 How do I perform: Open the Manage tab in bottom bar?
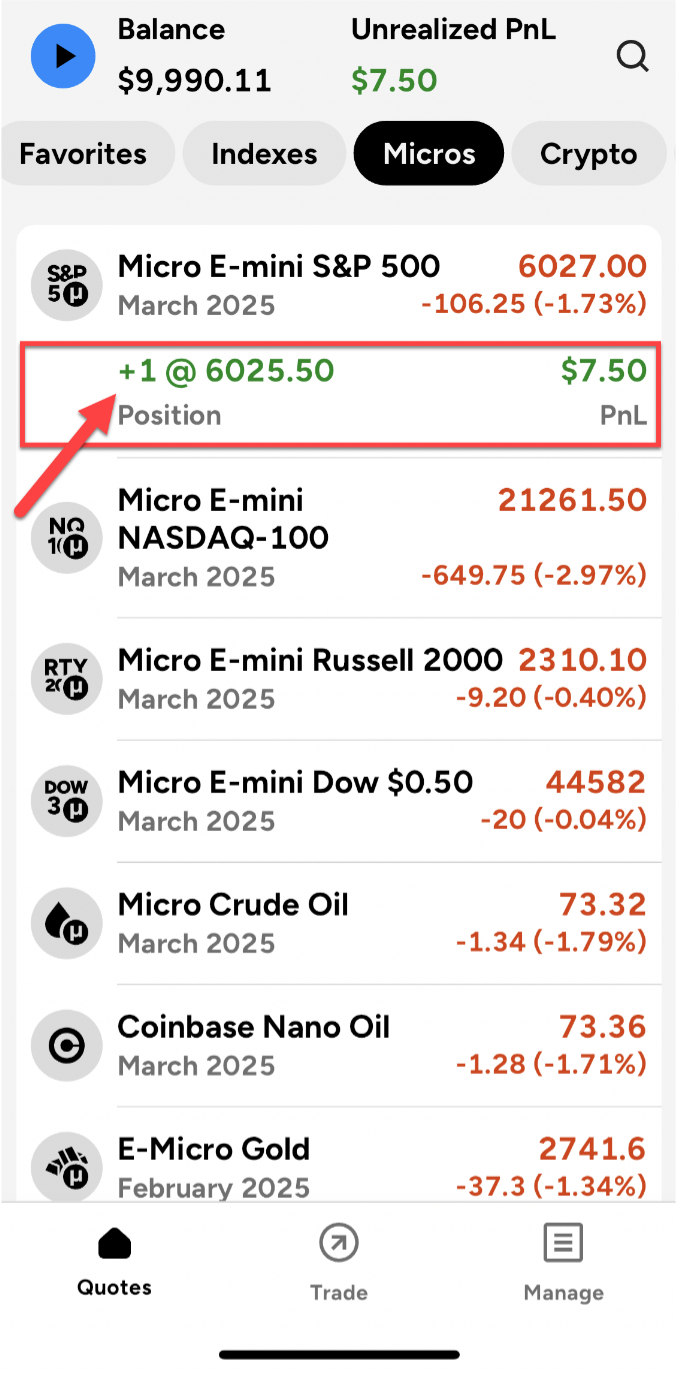pyautogui.click(x=563, y=1264)
